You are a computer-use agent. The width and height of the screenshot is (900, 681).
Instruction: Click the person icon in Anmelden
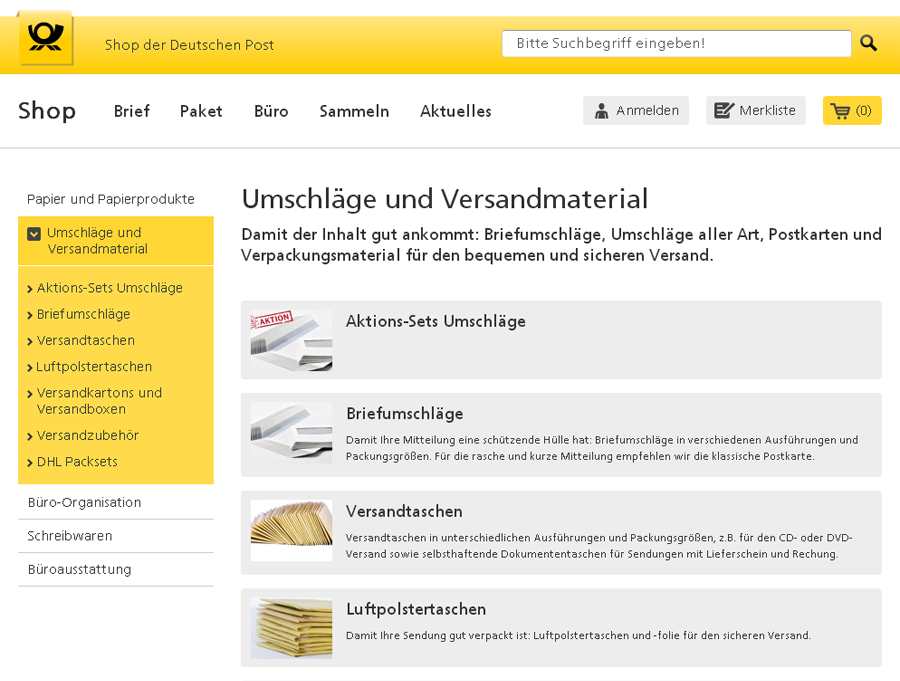(601, 111)
